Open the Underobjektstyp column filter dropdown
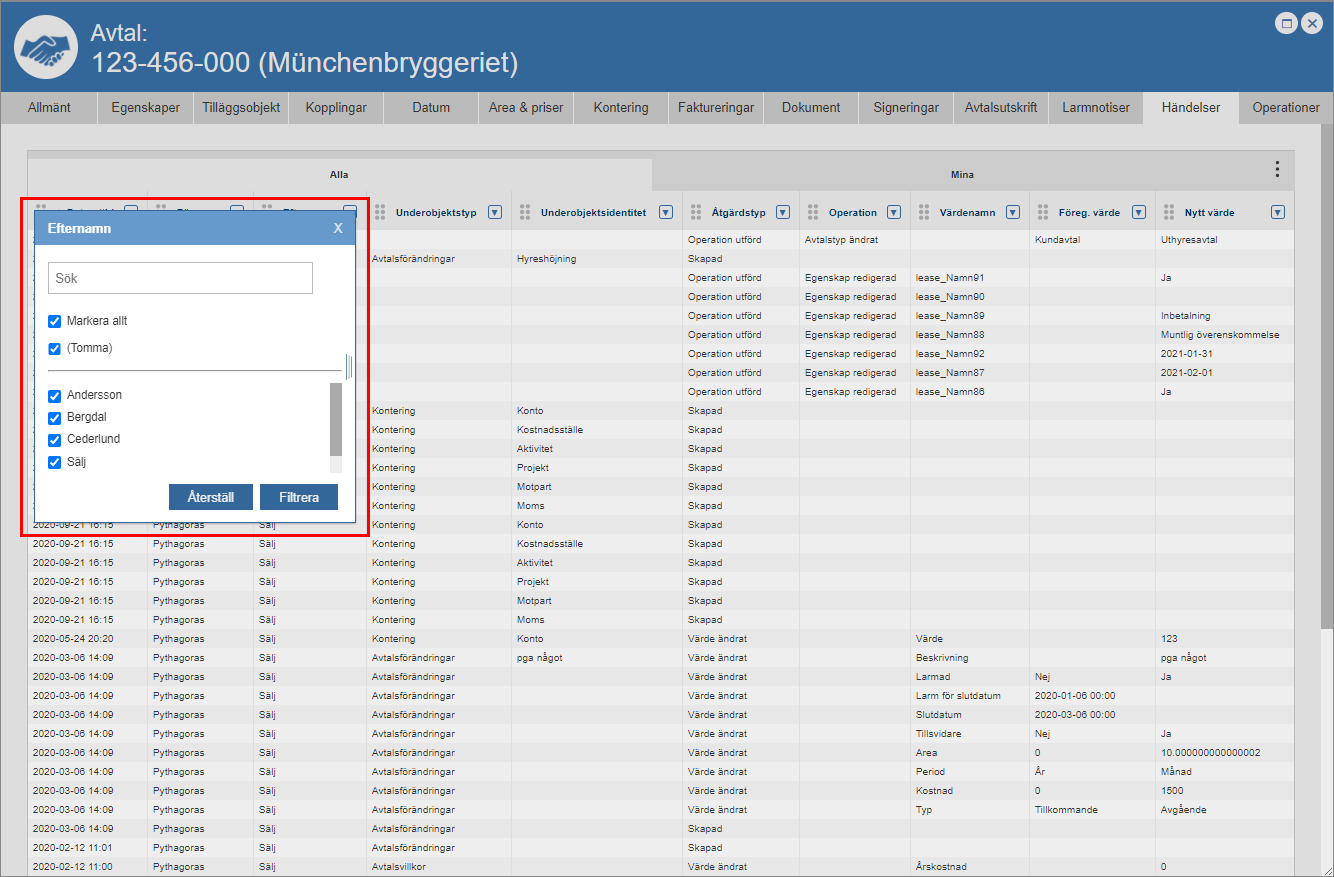The width and height of the screenshot is (1334, 877). click(x=495, y=212)
